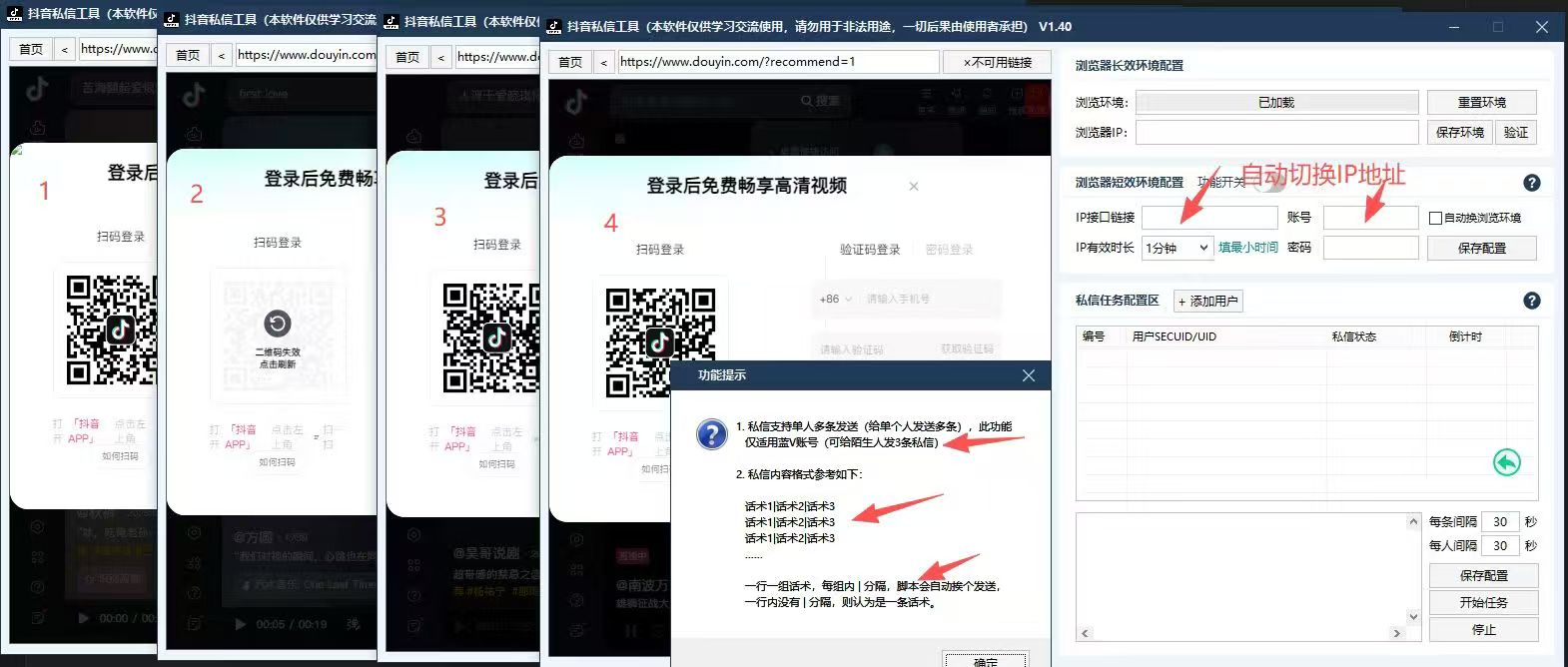Click the 保存环境 button
Screen dimensions: 1568x667
1459,132
